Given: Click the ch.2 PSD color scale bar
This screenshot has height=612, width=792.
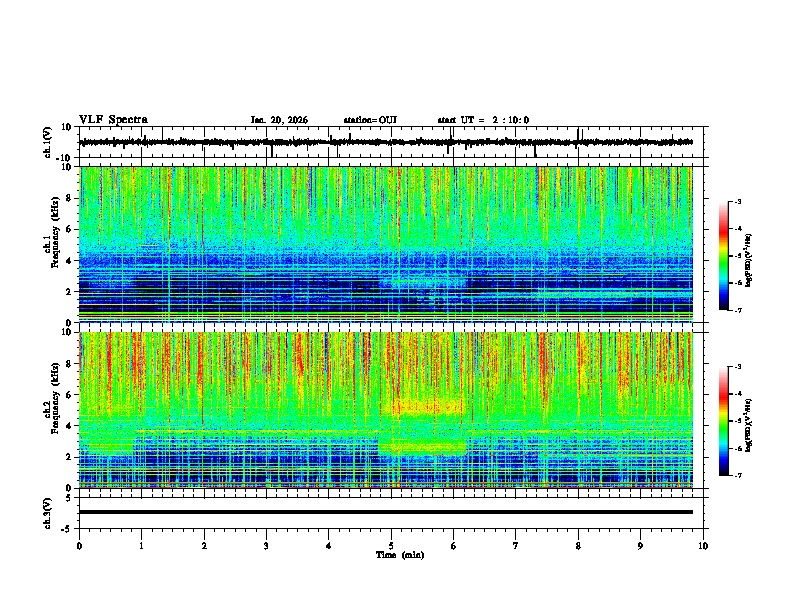Looking at the screenshot, I should click(724, 421).
